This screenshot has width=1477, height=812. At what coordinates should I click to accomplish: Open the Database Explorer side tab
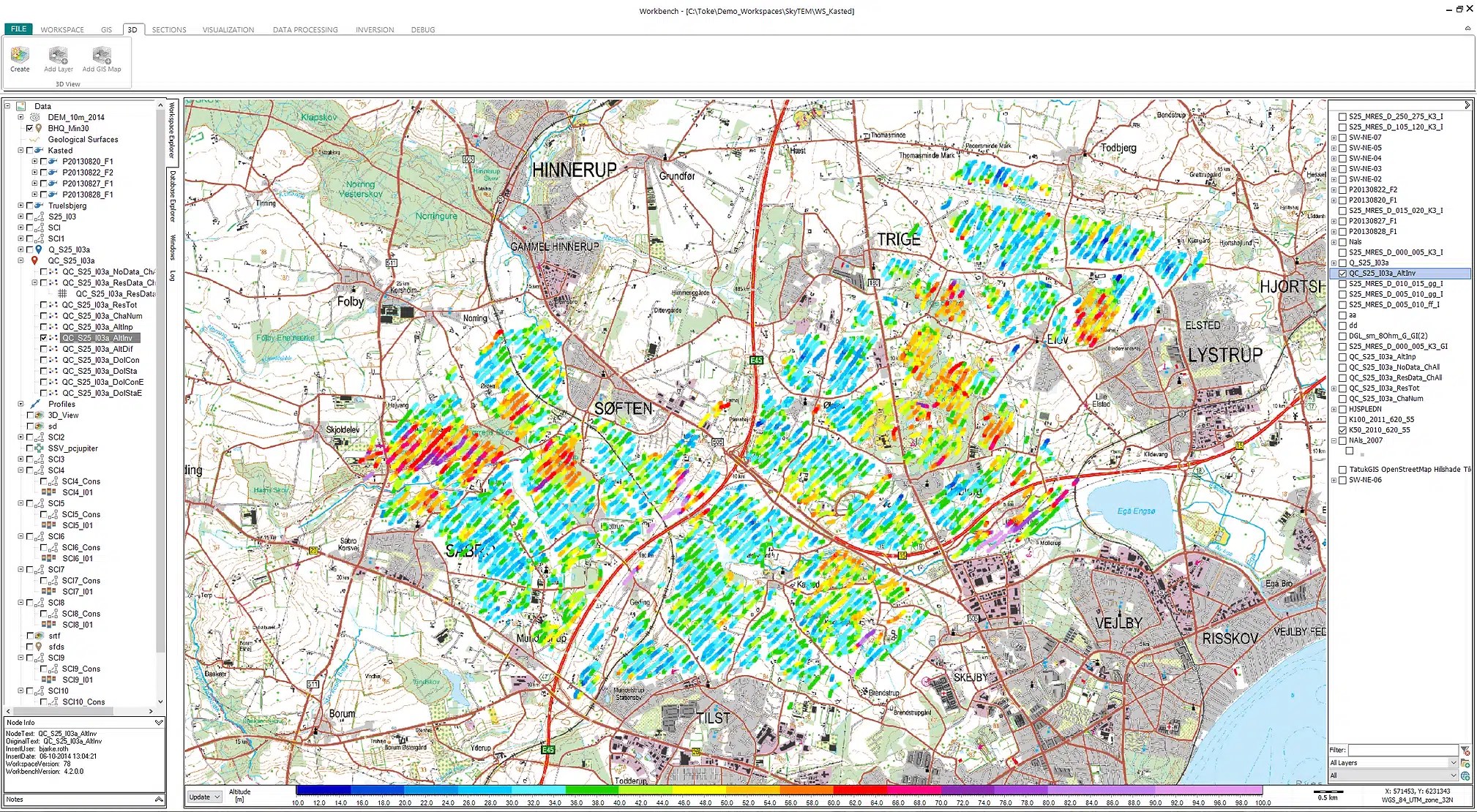(173, 195)
